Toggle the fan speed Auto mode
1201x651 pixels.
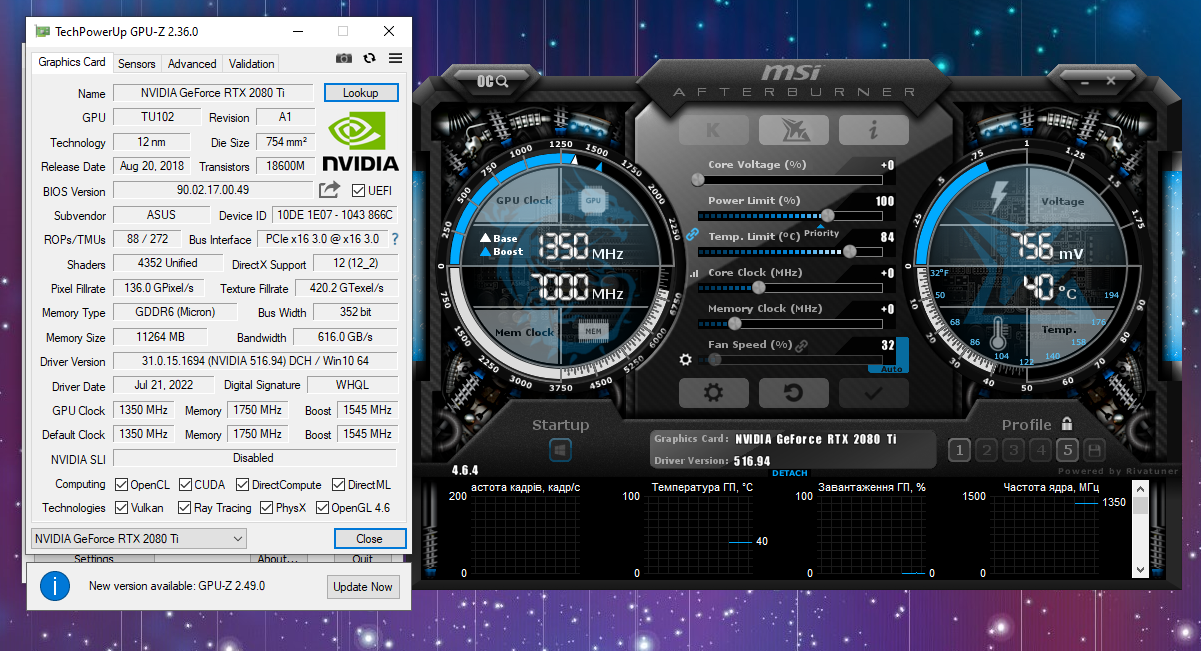click(x=890, y=369)
